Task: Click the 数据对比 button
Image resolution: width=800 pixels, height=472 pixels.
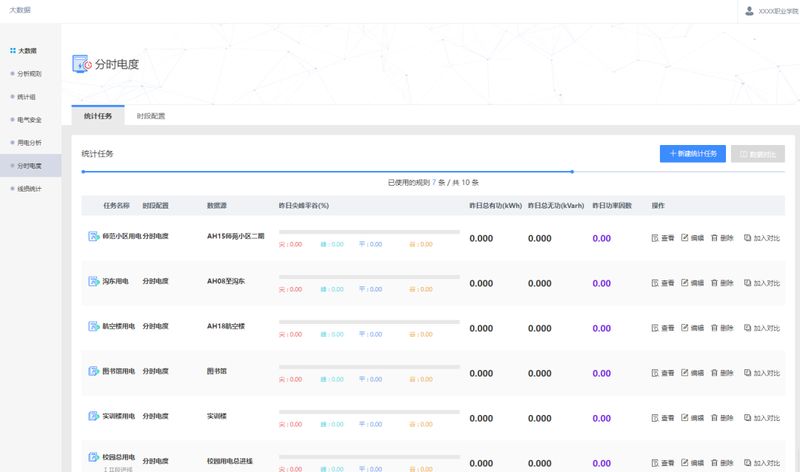Action: [757, 154]
